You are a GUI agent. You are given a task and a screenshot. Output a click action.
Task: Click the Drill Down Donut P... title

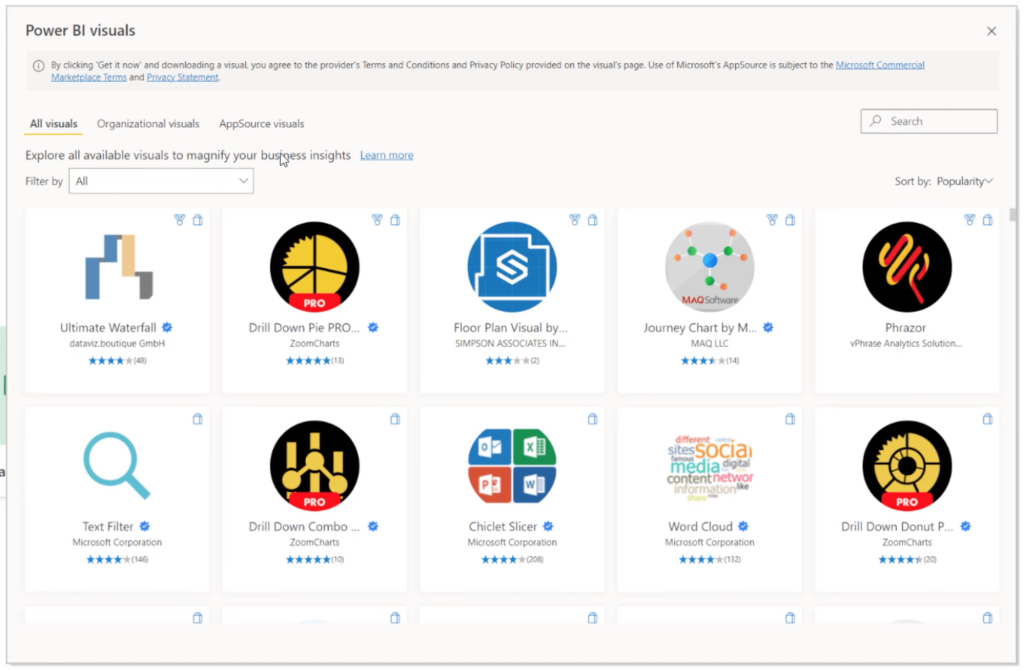897,527
